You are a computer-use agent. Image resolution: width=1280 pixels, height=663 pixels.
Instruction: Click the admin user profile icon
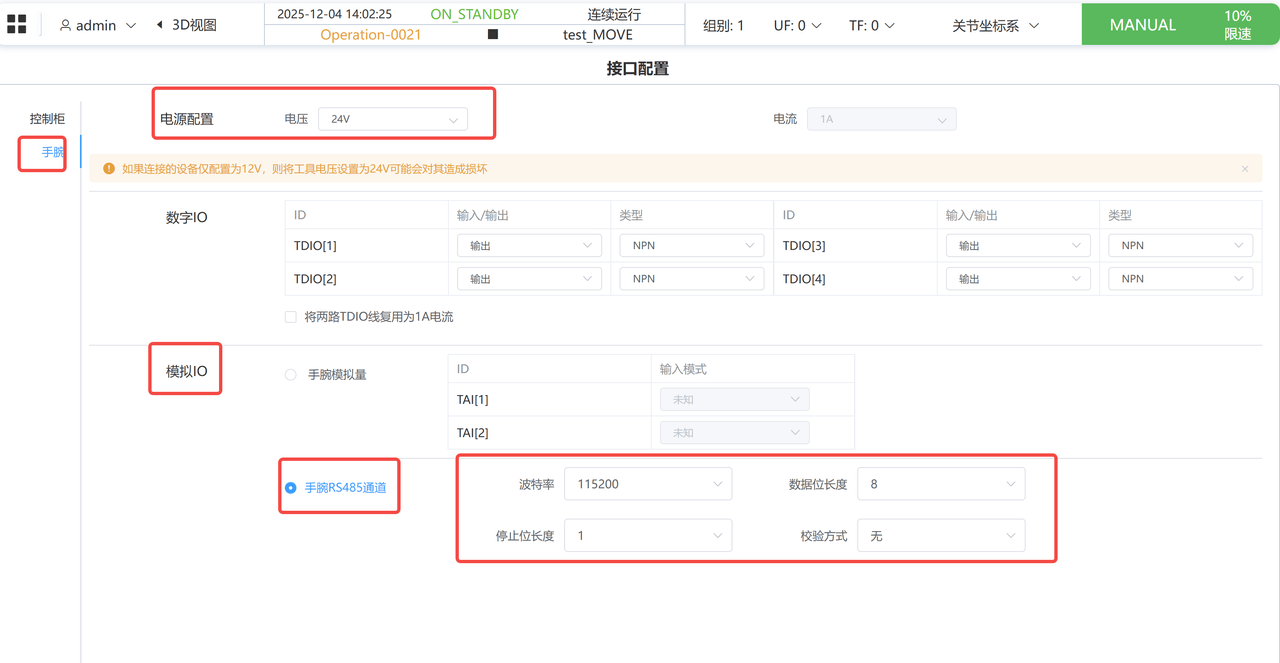66,26
